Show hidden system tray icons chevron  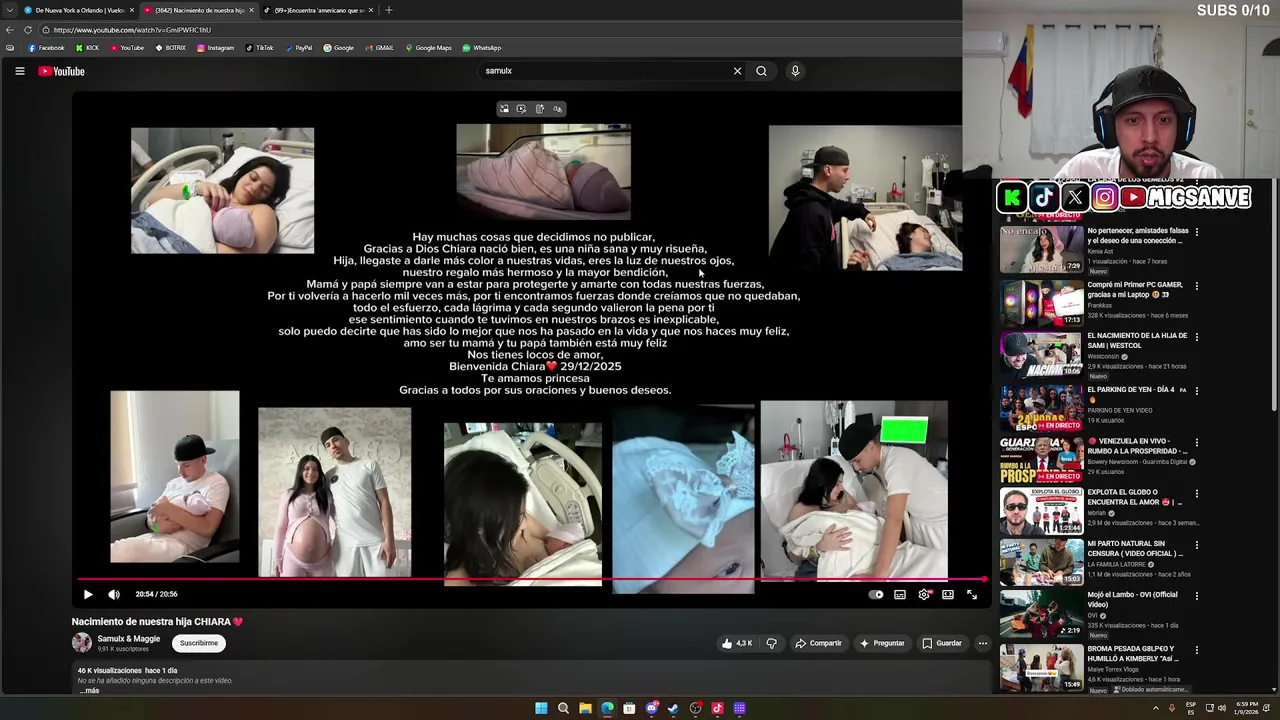(1156, 708)
